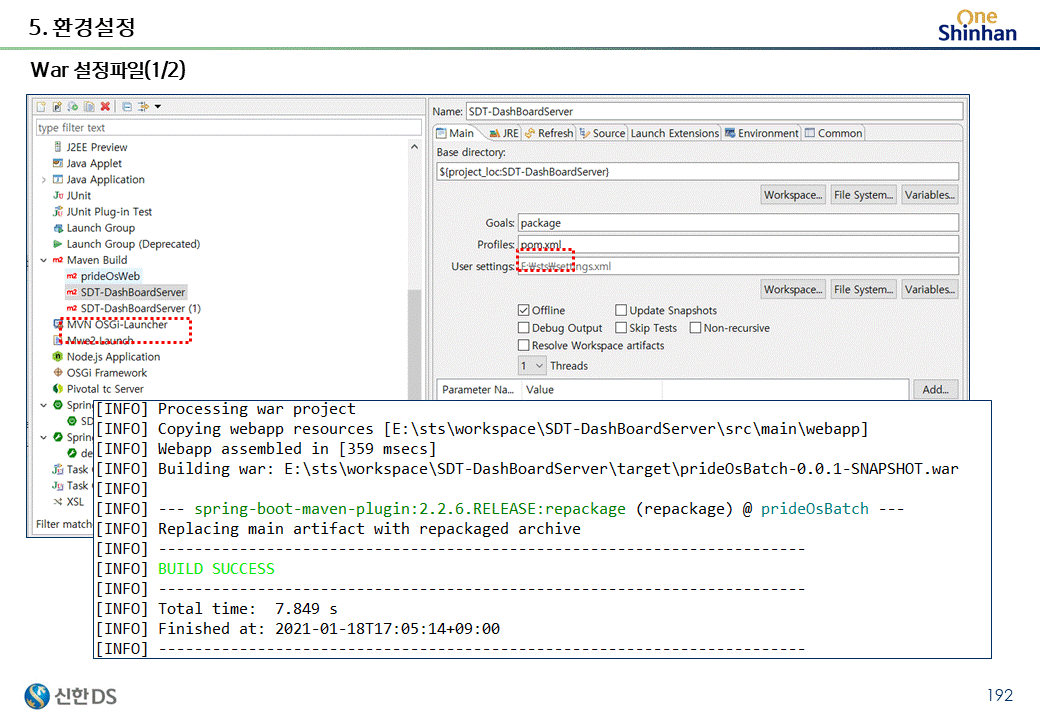Click the Export launch configuration icon

73,106
